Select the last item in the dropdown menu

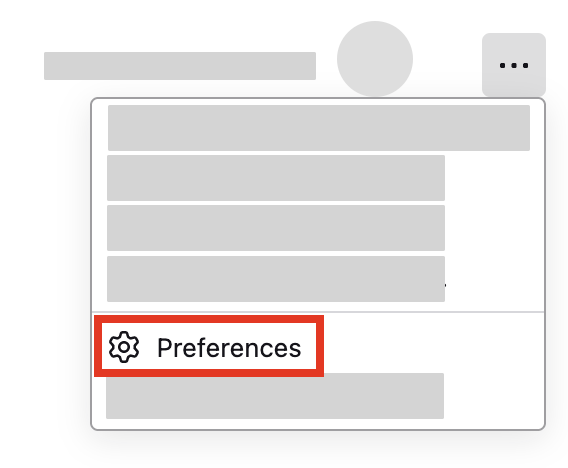[x=275, y=396]
